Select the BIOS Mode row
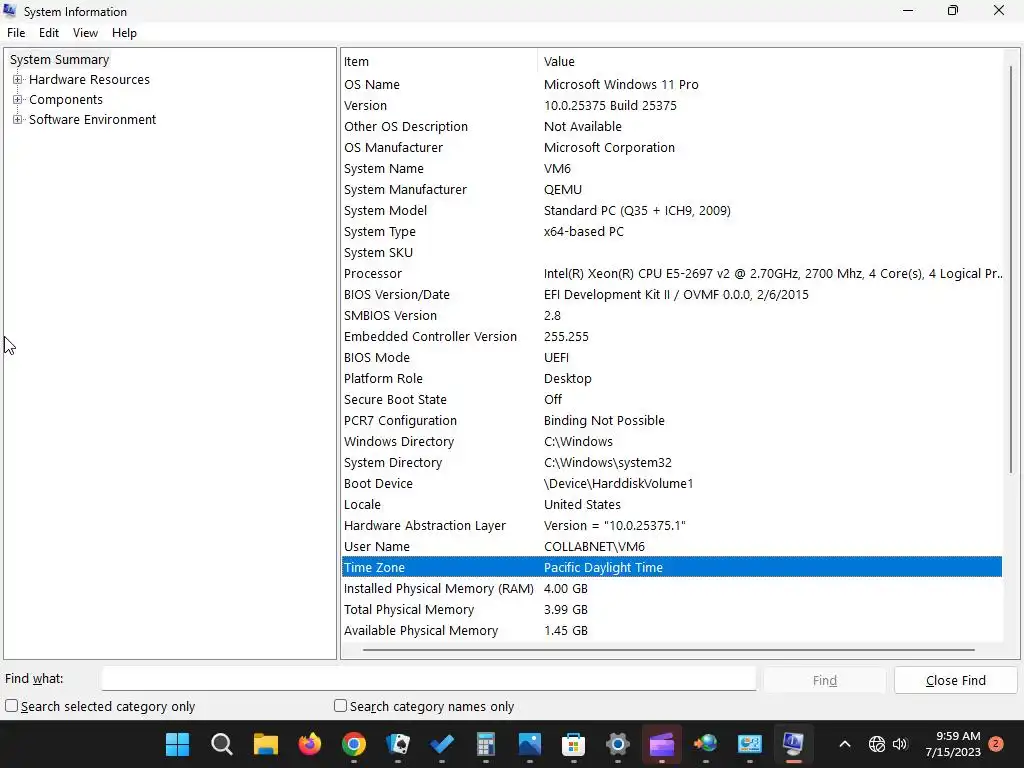 (x=672, y=357)
